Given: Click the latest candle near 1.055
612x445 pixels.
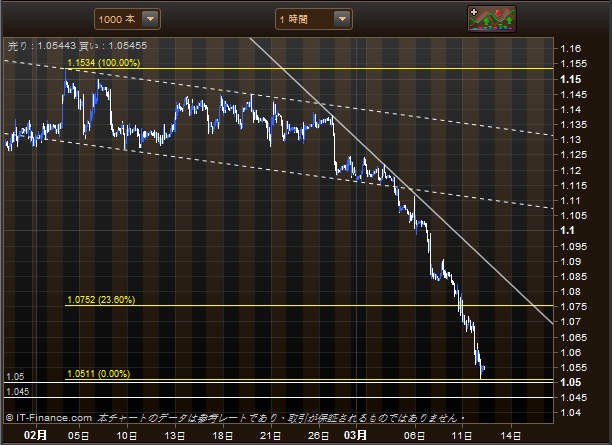Looking at the screenshot, I should point(483,368).
